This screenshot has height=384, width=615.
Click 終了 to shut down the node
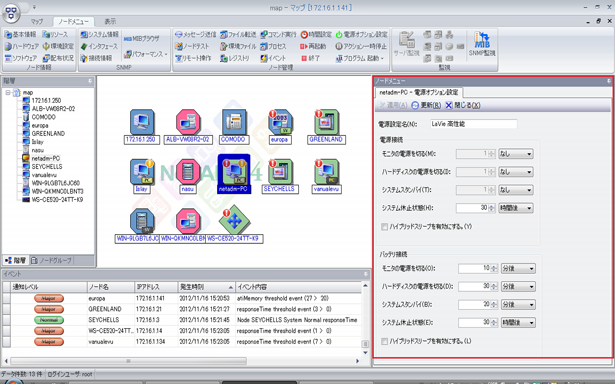[311, 58]
